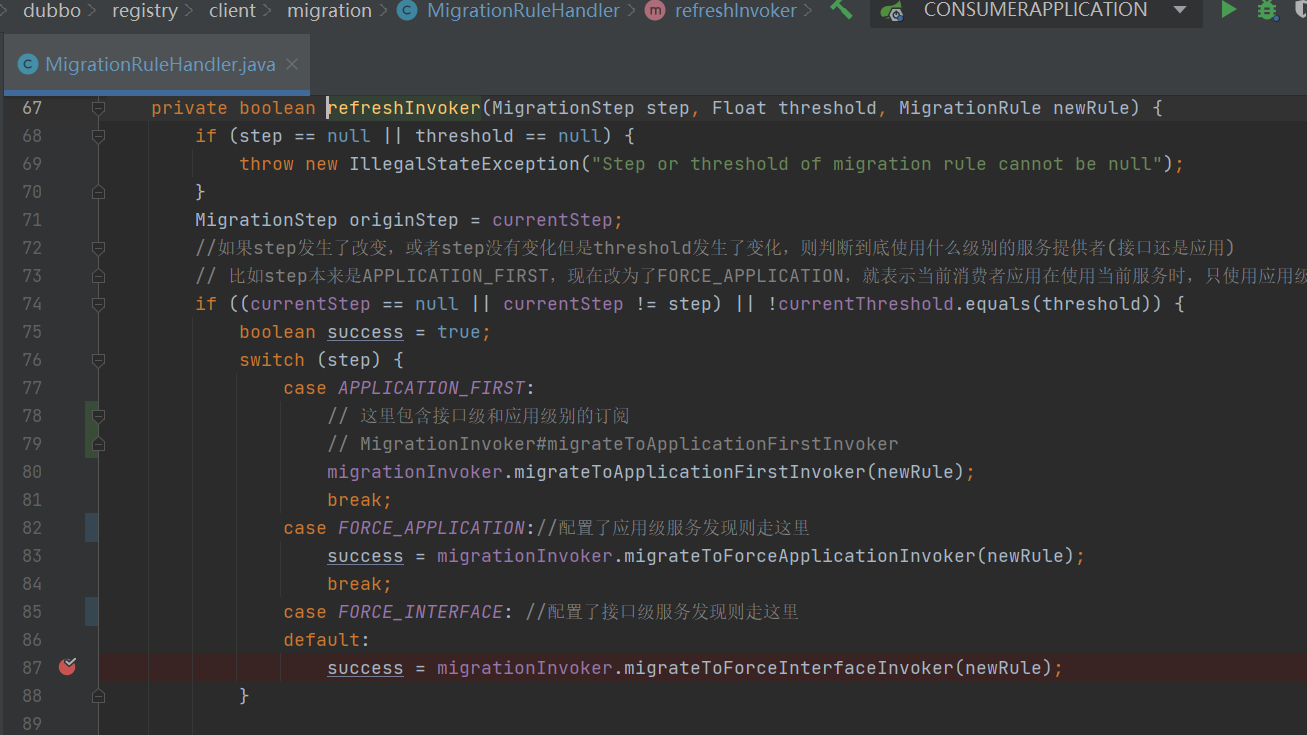
Task: Click line number 69 in the gutter
Action: [32, 163]
